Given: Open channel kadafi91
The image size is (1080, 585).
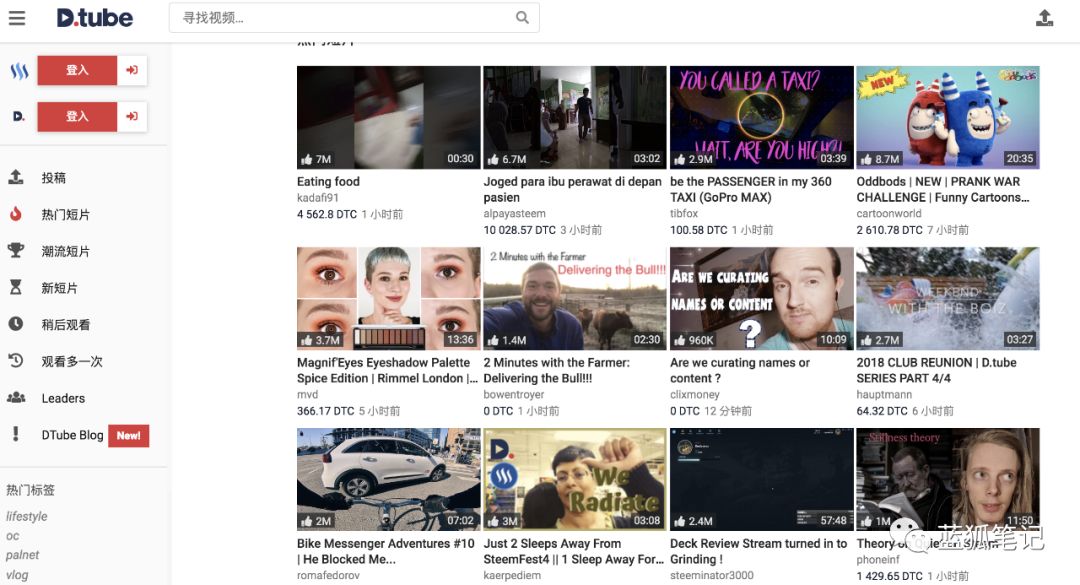Looking at the screenshot, I should (x=318, y=198).
